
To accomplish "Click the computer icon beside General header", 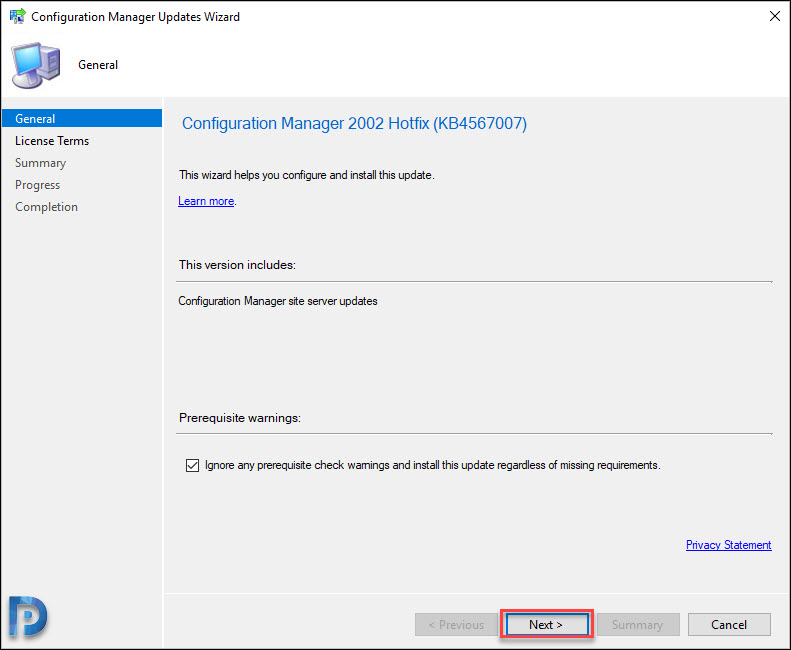I will 36,65.
